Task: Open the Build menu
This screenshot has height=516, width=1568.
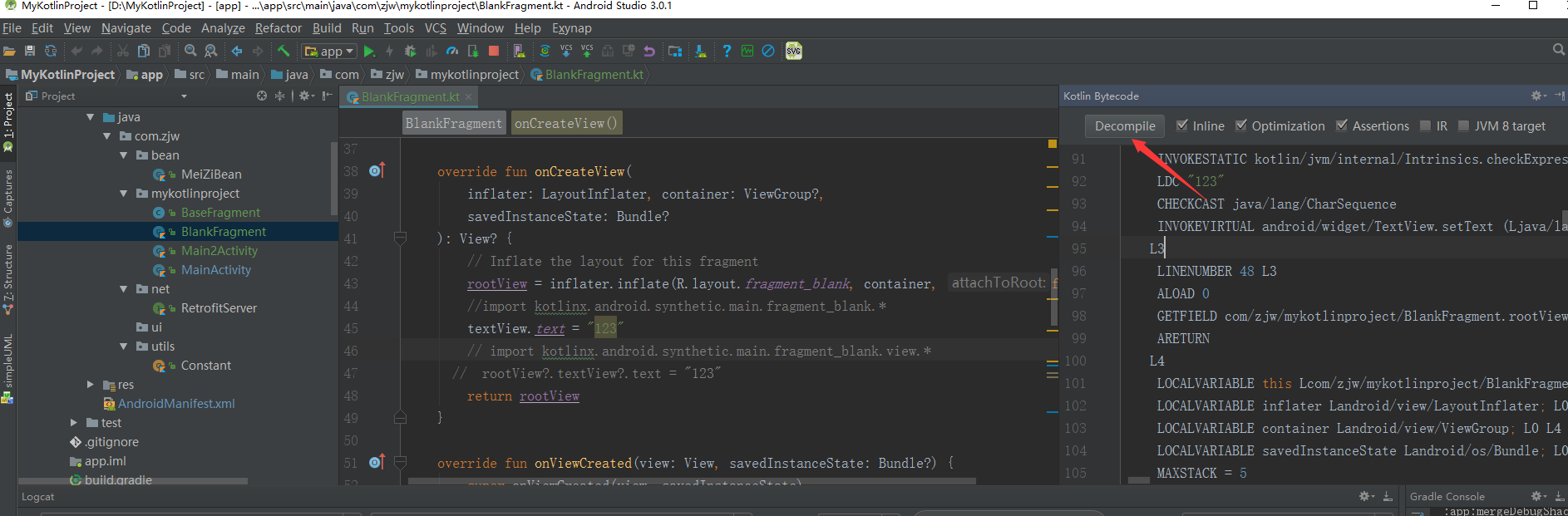Action: [x=327, y=28]
